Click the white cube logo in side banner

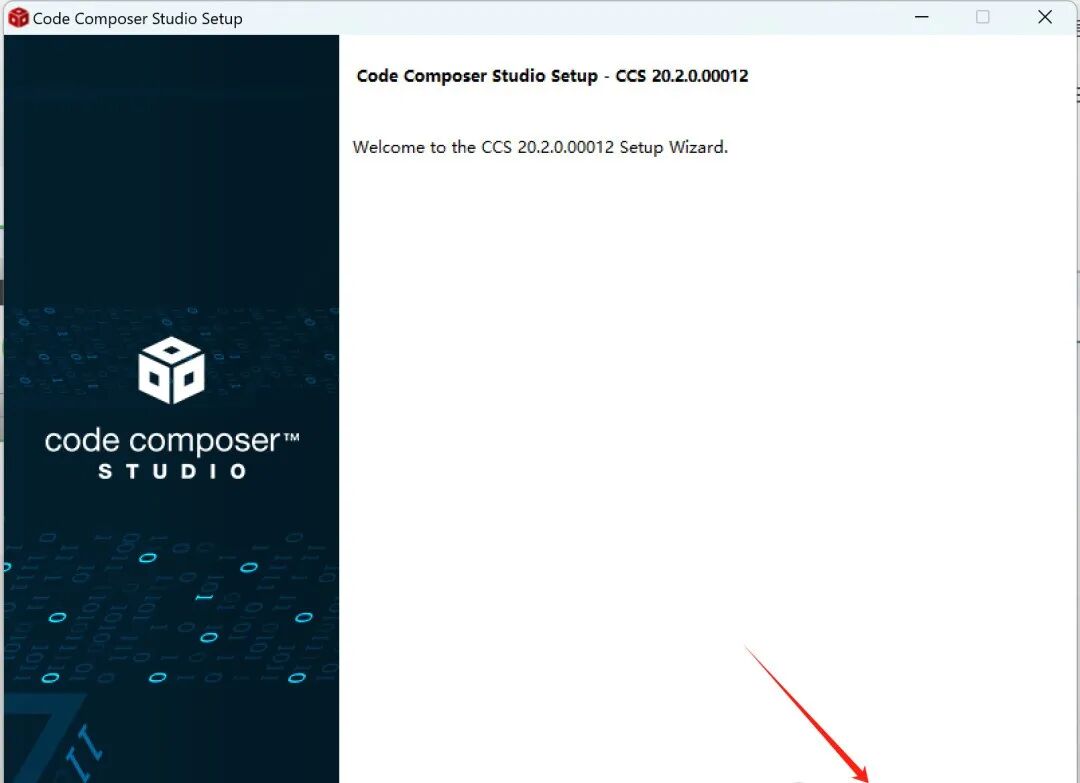(x=172, y=370)
